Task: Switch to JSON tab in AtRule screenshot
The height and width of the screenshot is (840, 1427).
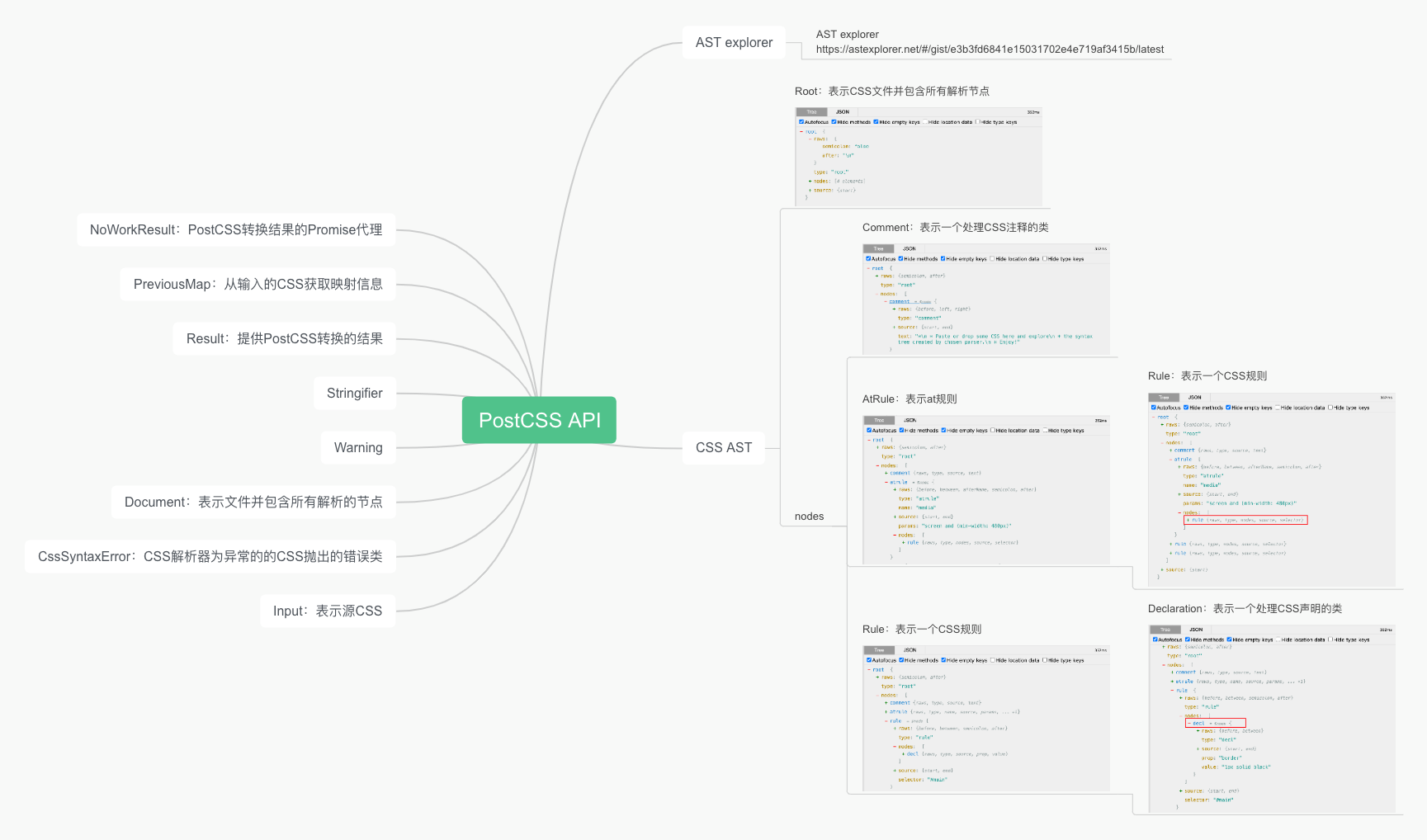Action: coord(910,420)
